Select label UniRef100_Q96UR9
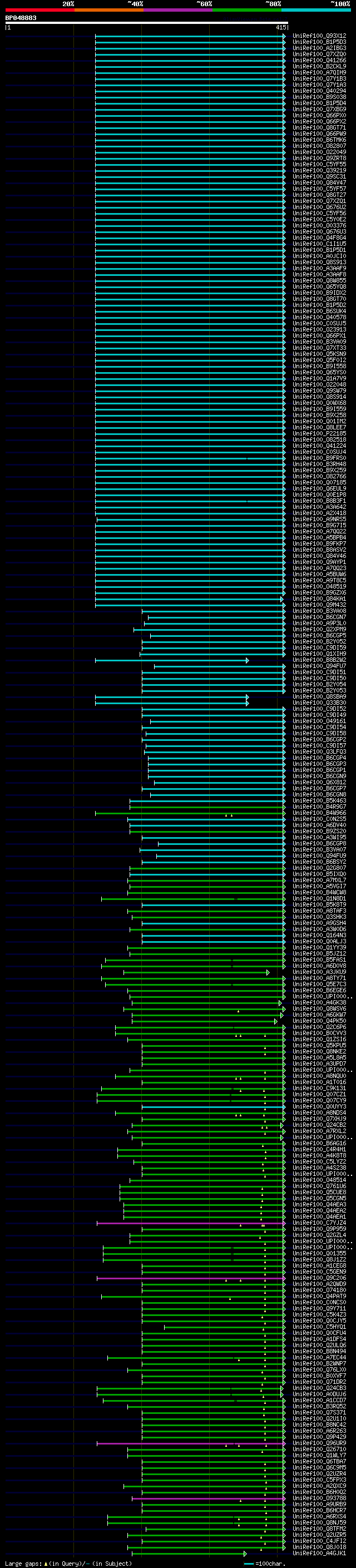The height and width of the screenshot is (1568, 356). point(319,1443)
